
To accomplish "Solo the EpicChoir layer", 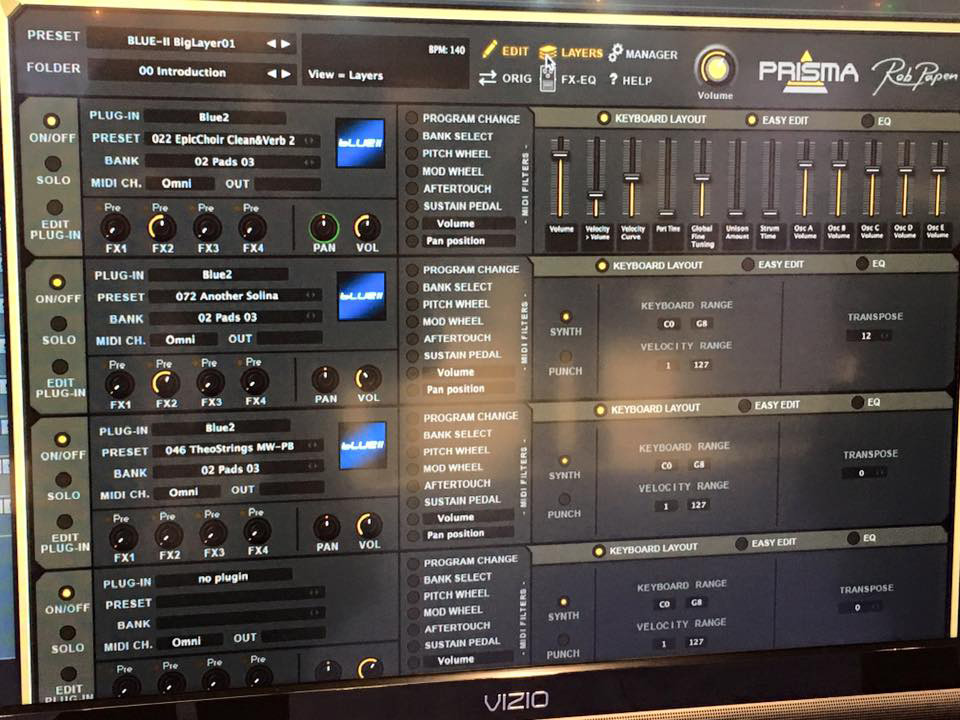I will coord(53,163).
